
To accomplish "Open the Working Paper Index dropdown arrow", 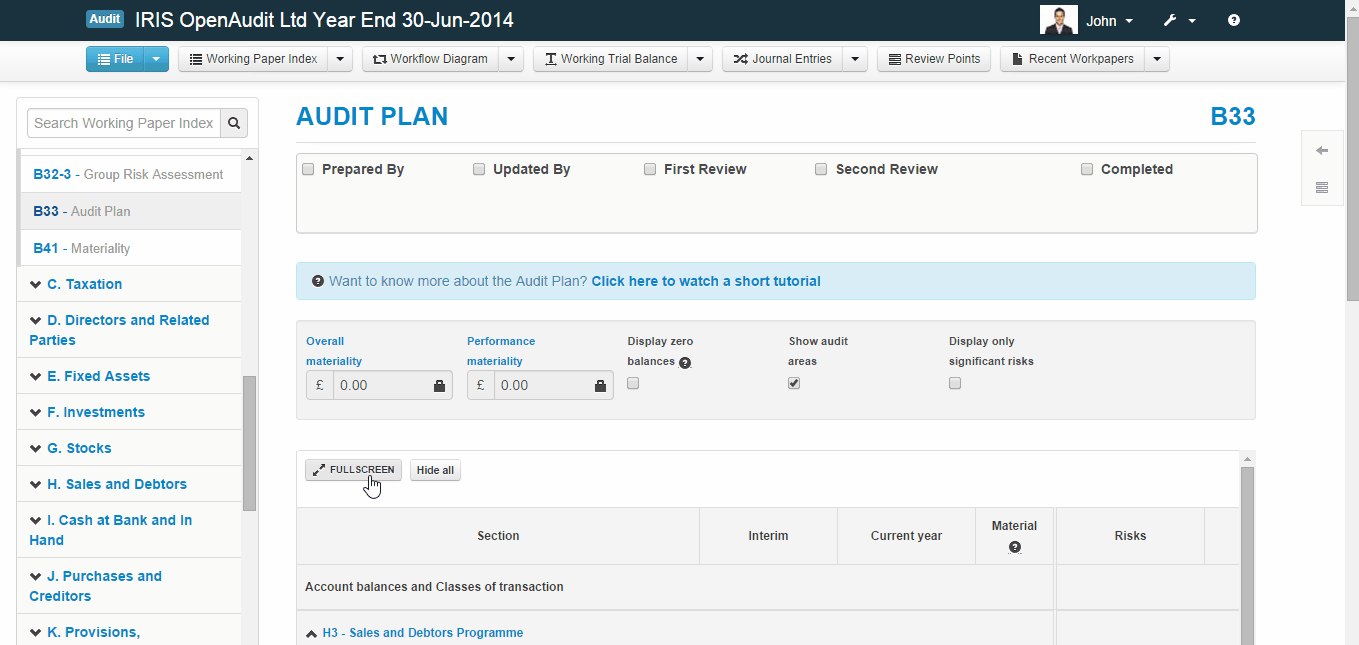I will (x=340, y=59).
